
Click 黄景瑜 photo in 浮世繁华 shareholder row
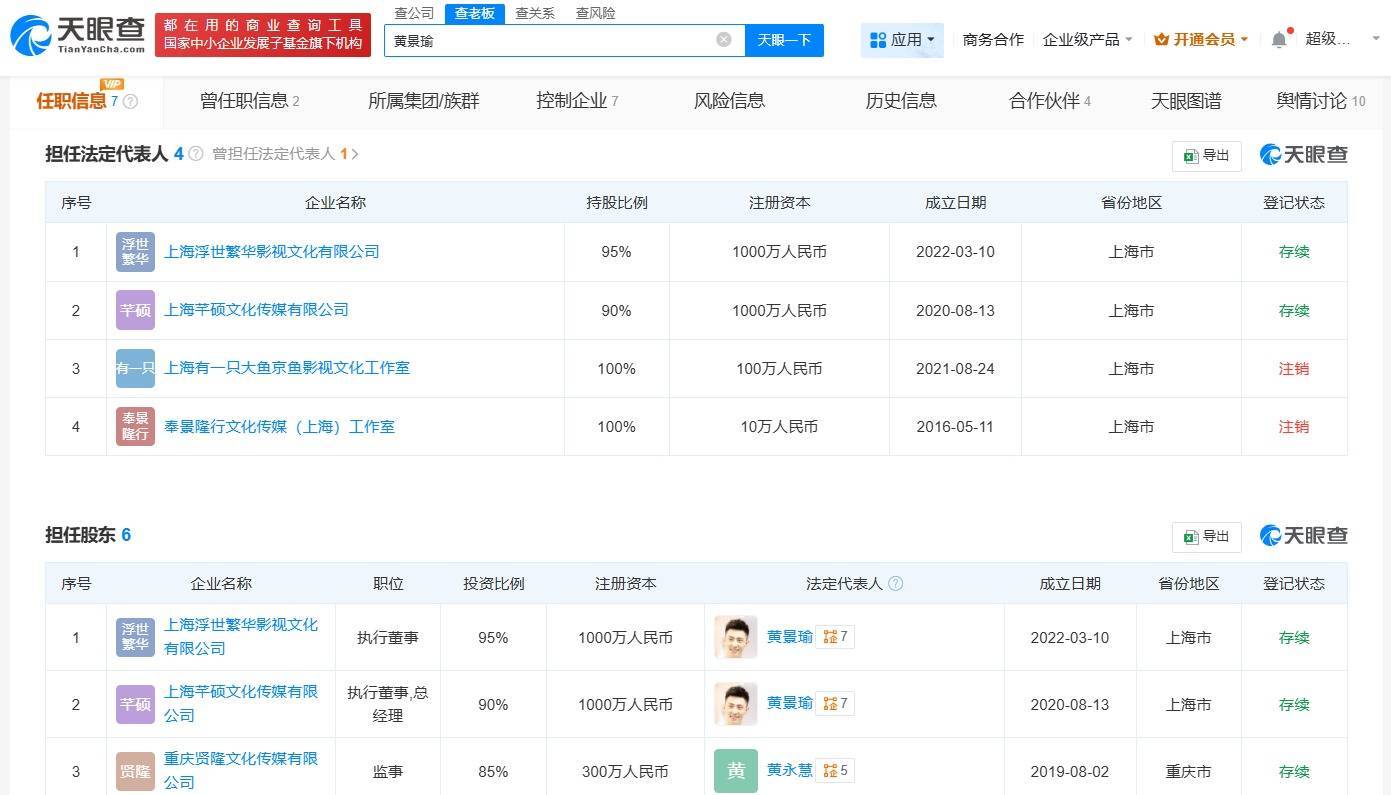point(736,637)
